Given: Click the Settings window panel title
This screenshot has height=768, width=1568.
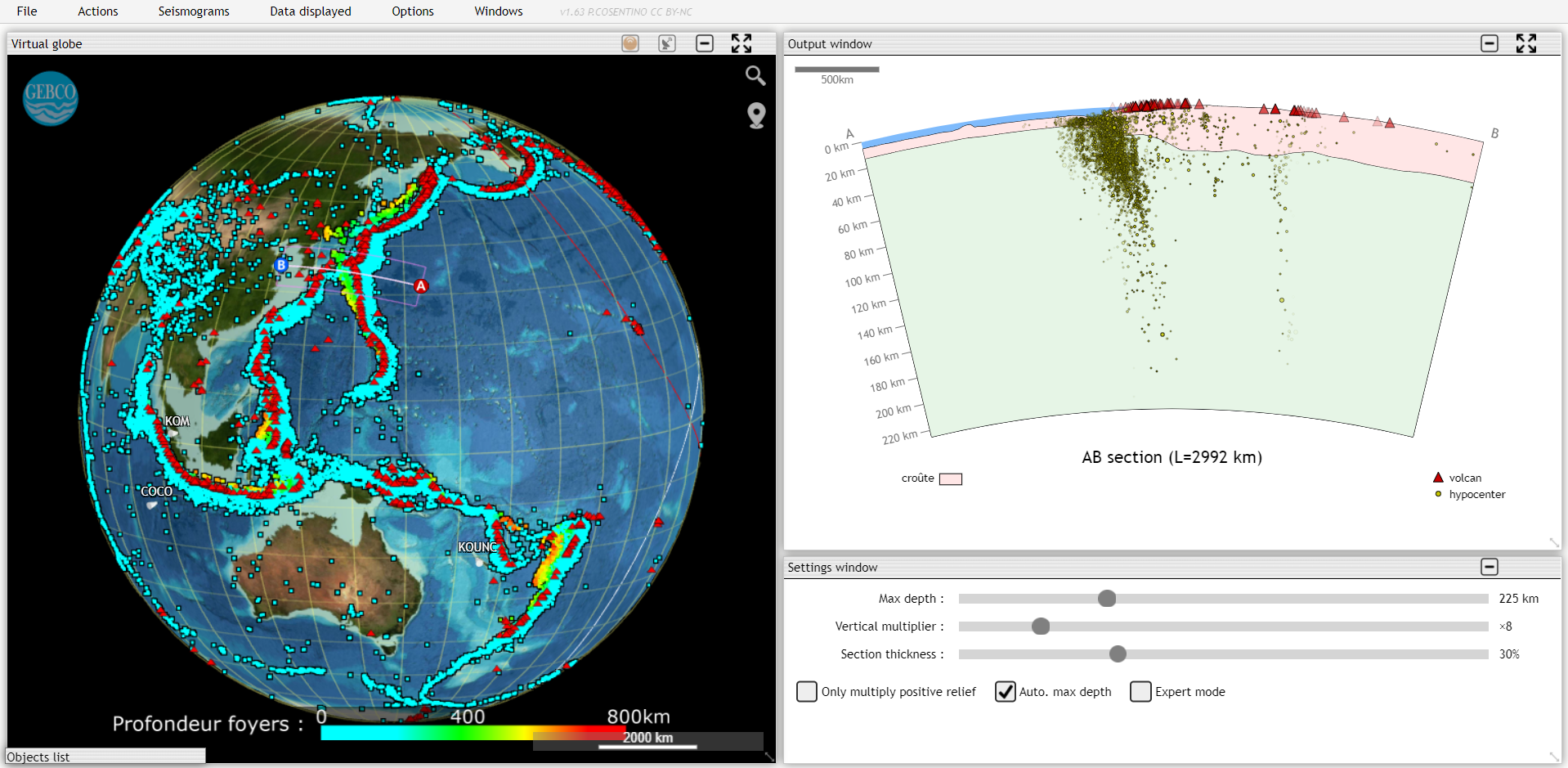Looking at the screenshot, I should [x=832, y=568].
